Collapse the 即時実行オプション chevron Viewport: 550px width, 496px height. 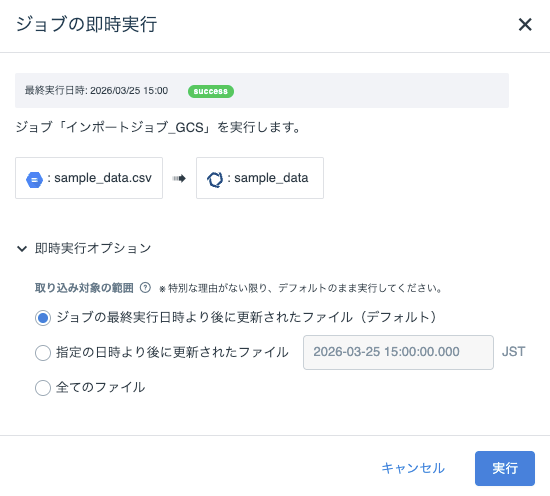pos(22,249)
